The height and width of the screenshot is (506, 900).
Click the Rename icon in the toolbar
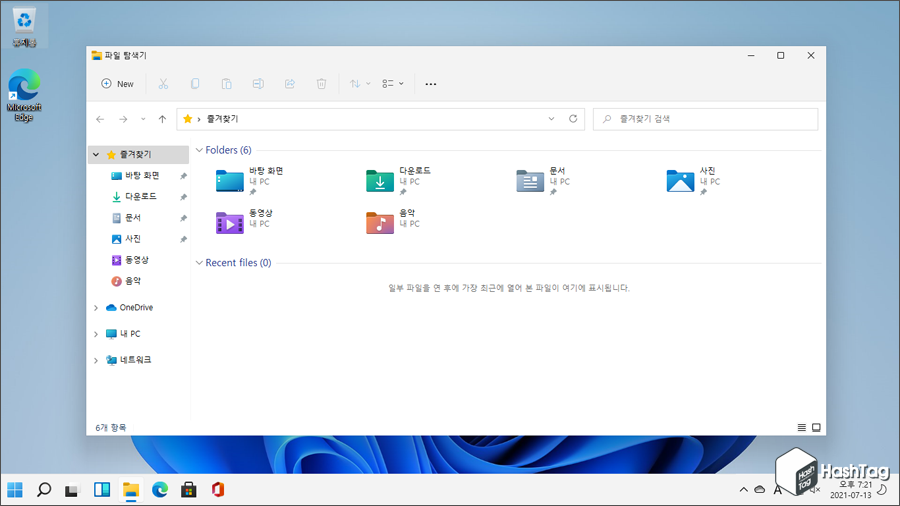click(258, 84)
